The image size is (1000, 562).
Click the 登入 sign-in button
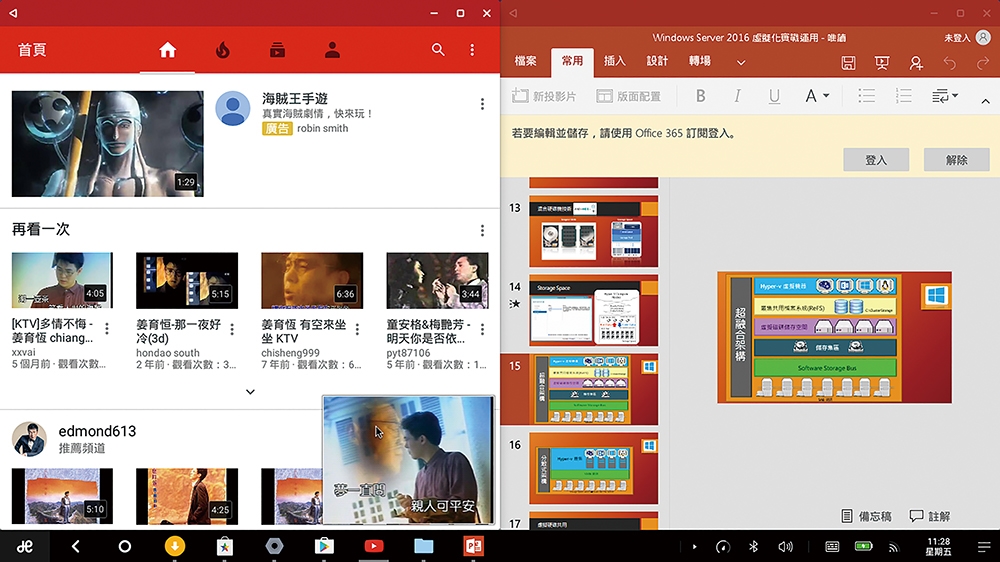click(876, 160)
